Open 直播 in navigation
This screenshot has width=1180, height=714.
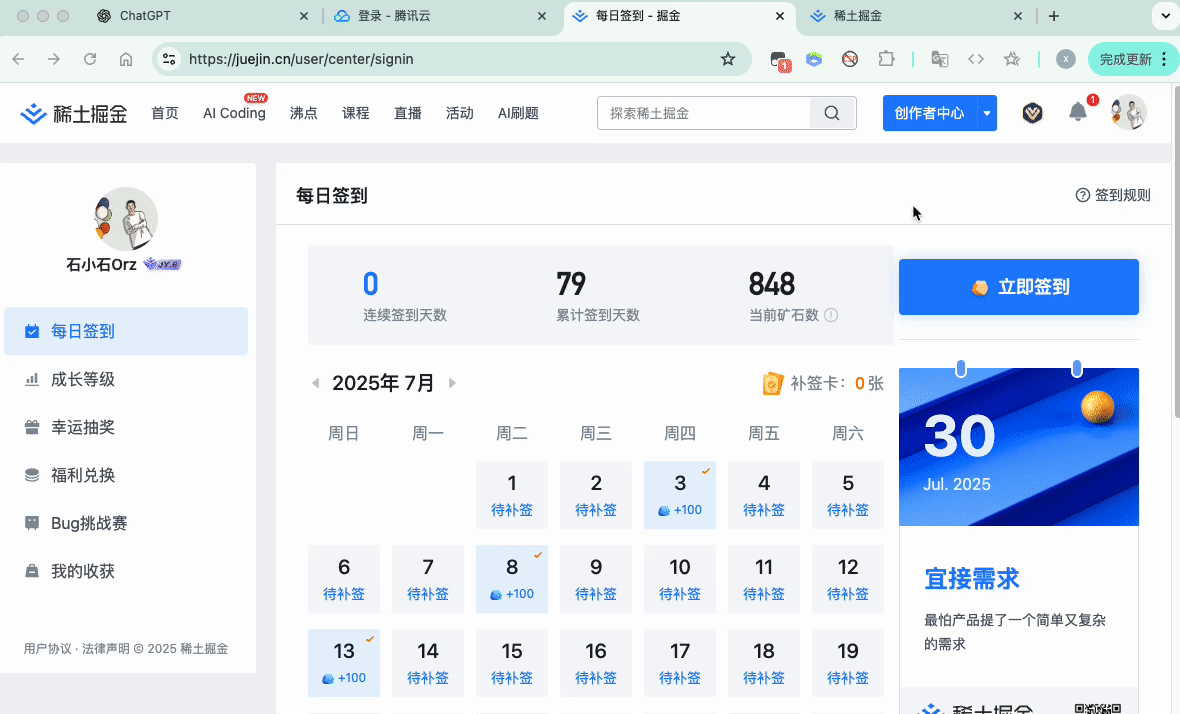coord(407,113)
